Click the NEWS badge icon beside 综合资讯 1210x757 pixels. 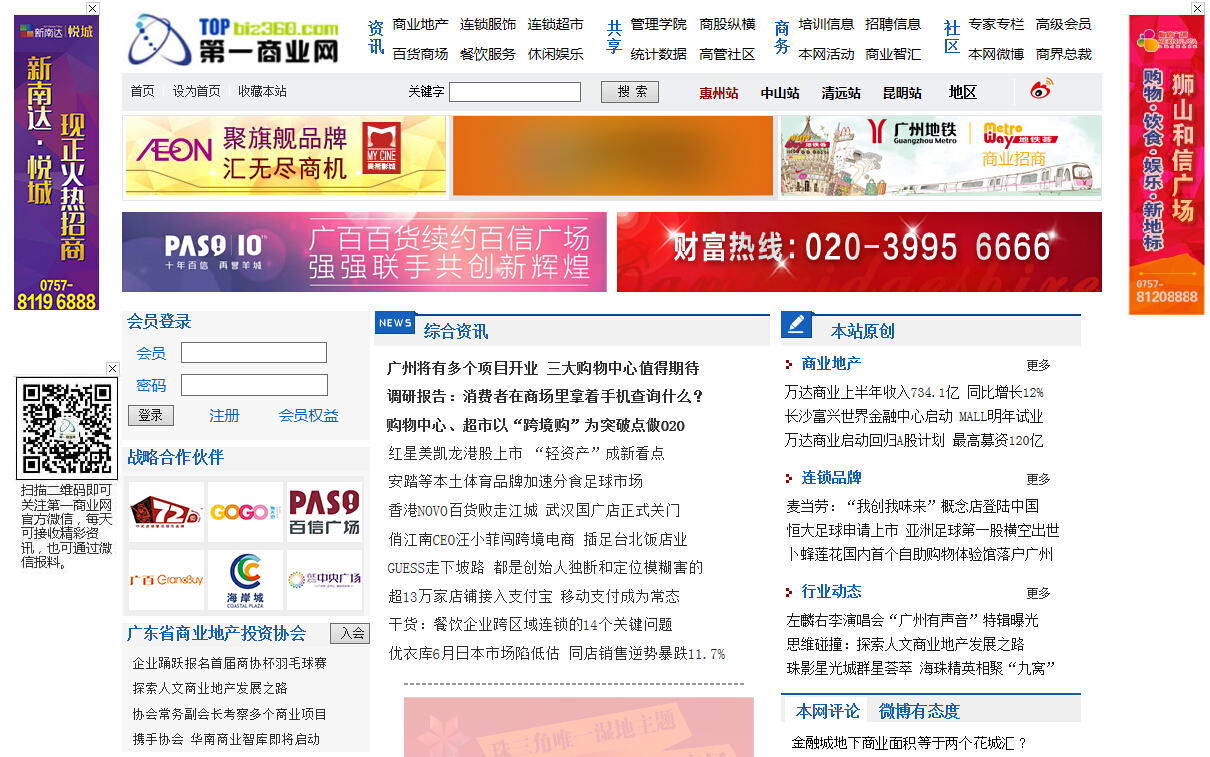tap(395, 323)
